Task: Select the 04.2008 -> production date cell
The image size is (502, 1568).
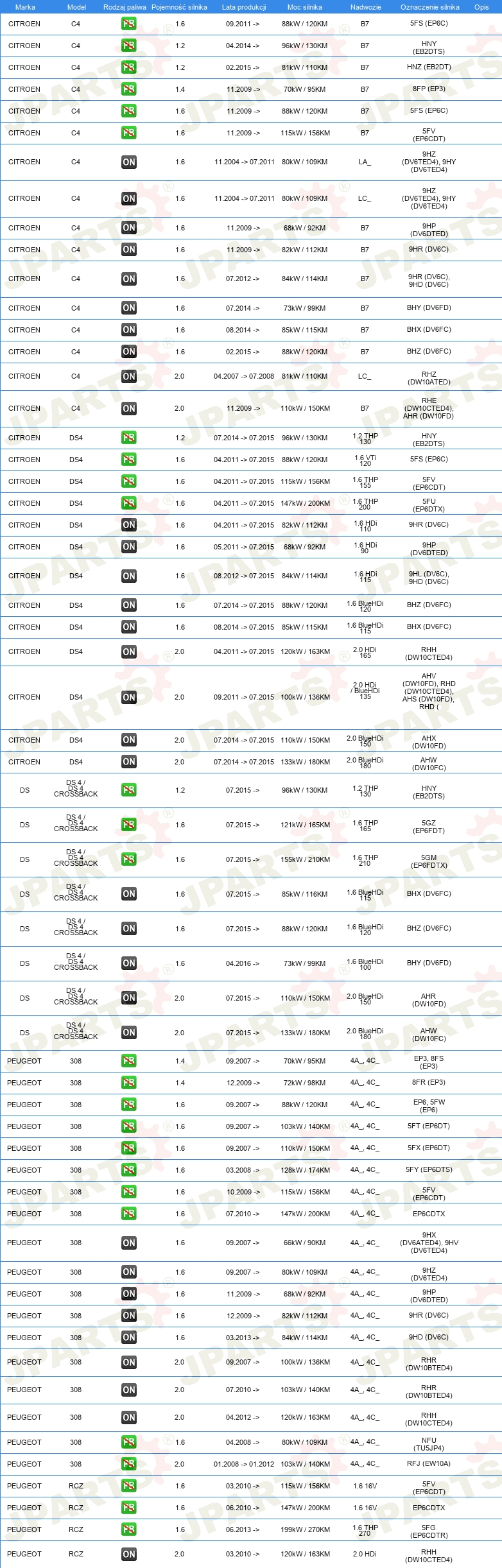Action: pyautogui.click(x=243, y=1442)
